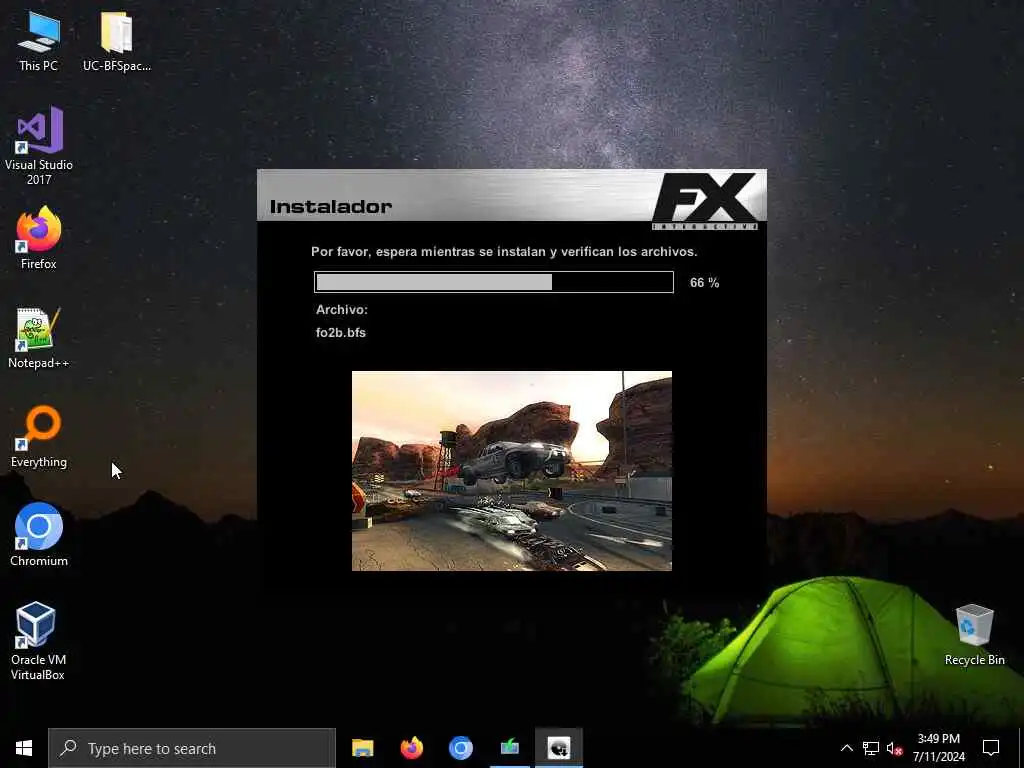Viewport: 1024px width, 768px height.
Task: Click the Instalador title text
Action: 330,206
